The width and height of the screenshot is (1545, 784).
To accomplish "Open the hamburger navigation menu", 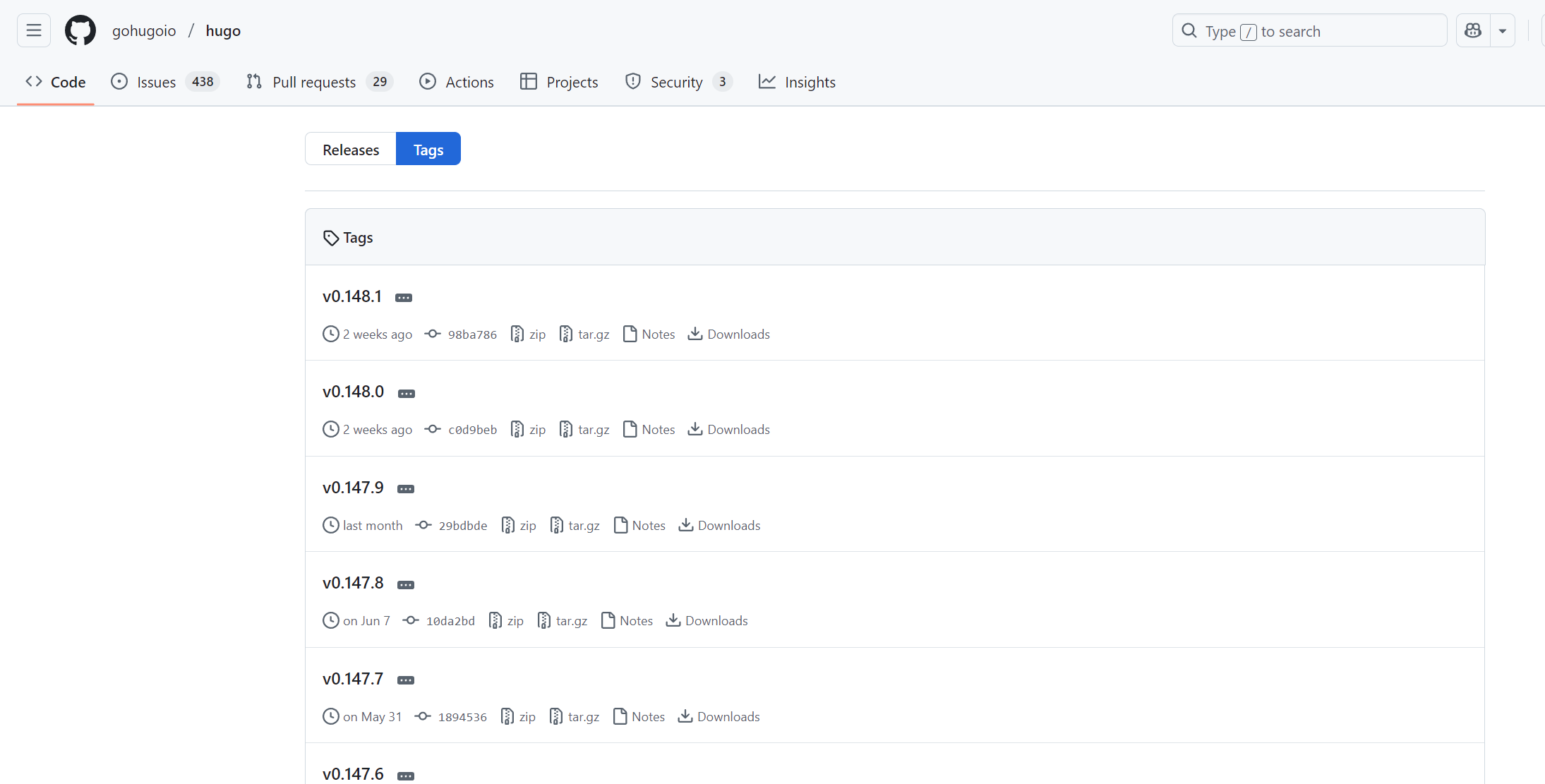I will pos(34,30).
